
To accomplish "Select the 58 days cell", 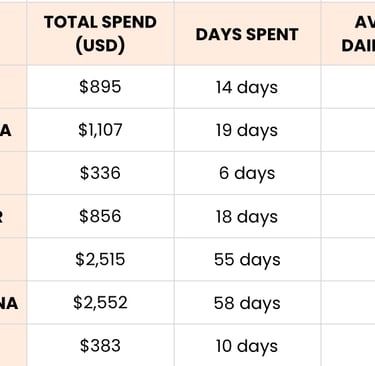I will coord(247,302).
